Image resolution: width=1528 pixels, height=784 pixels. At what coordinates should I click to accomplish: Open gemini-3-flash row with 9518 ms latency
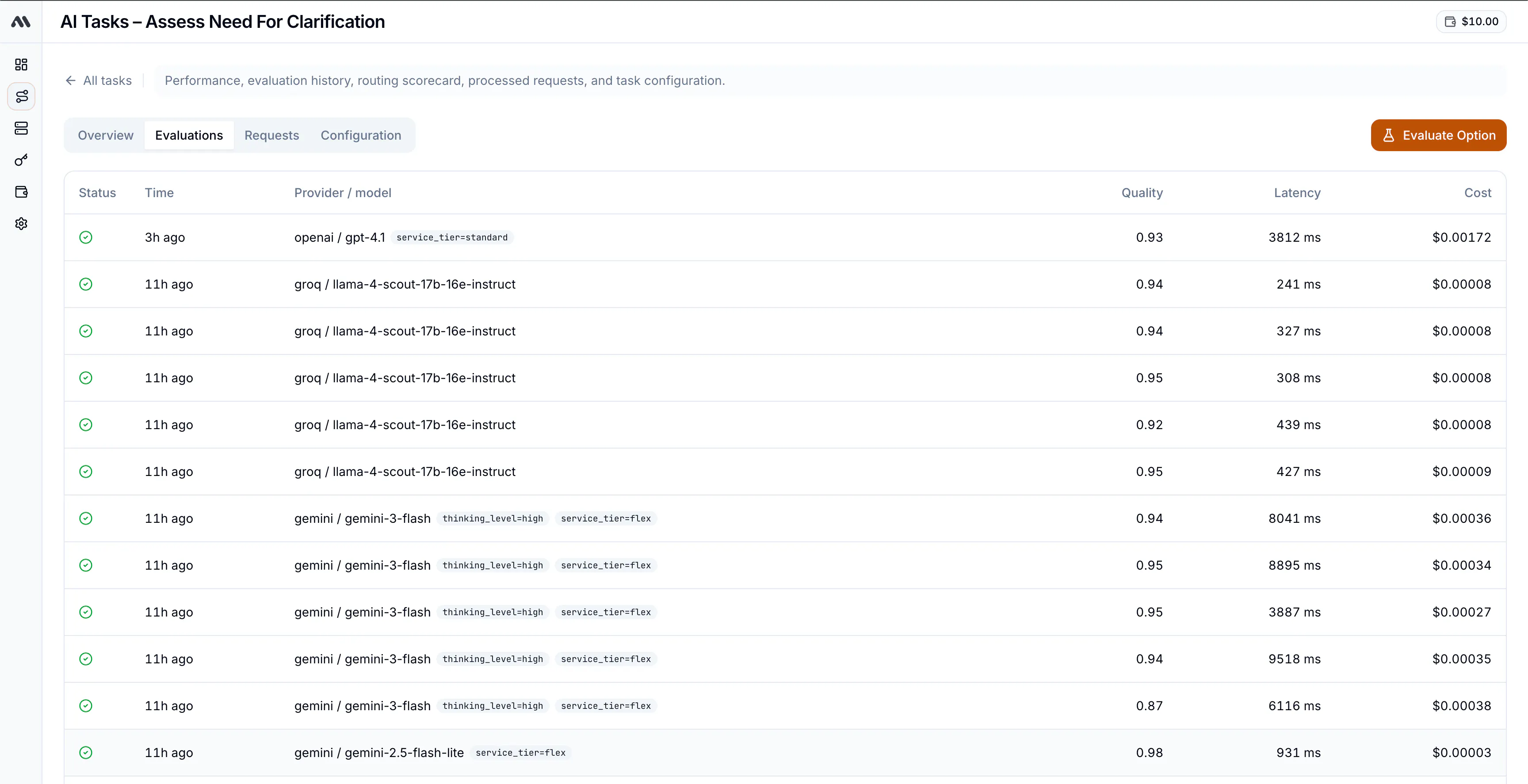[785, 659]
